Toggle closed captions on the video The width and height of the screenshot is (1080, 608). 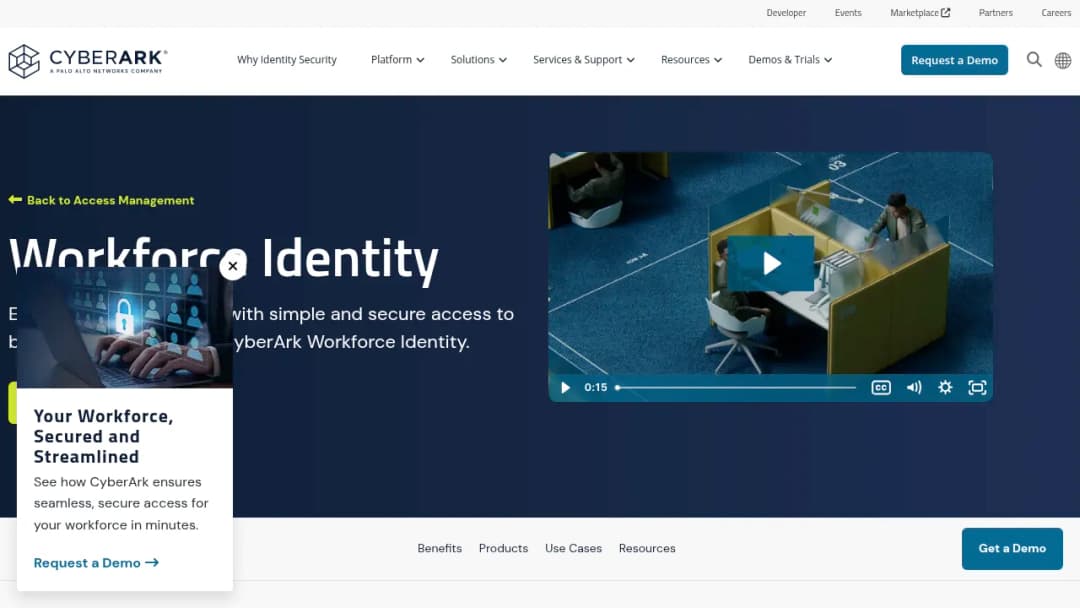pyautogui.click(x=881, y=388)
